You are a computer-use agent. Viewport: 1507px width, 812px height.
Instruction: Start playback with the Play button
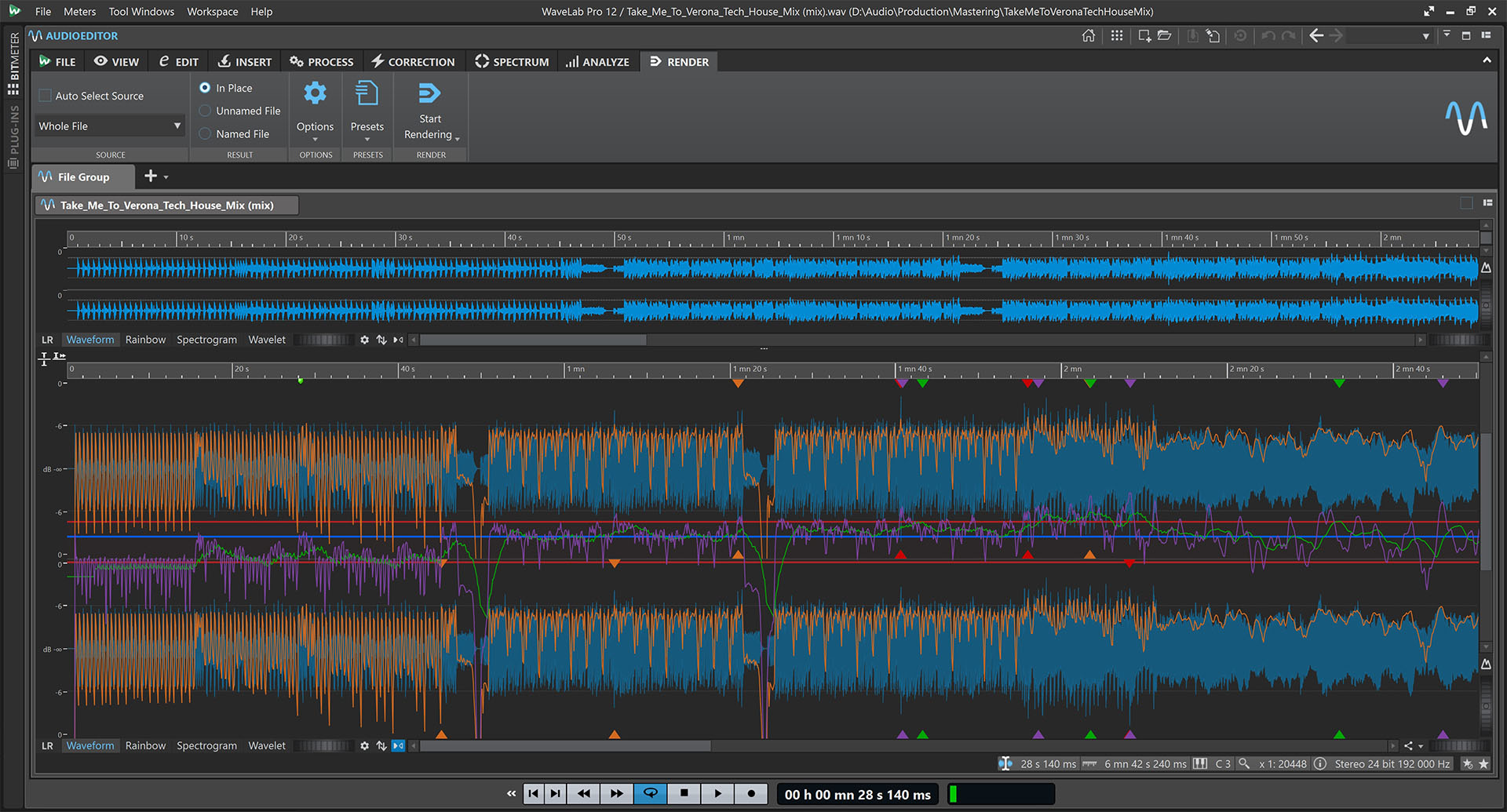pyautogui.click(x=717, y=793)
